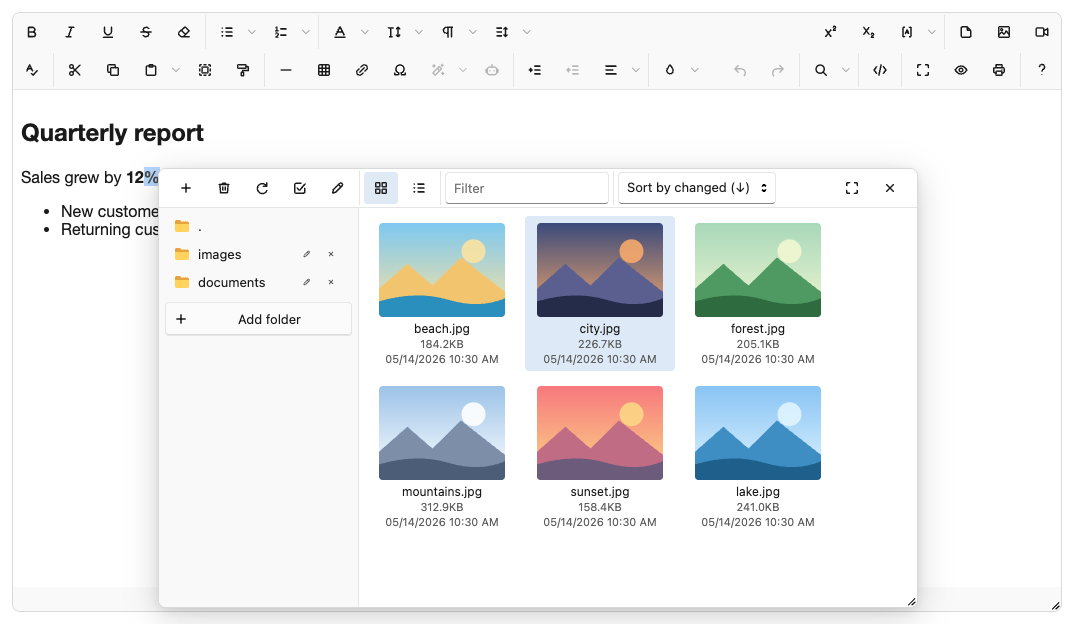Refresh the file browser list
Screen dimensions: 1074x624
point(262,188)
